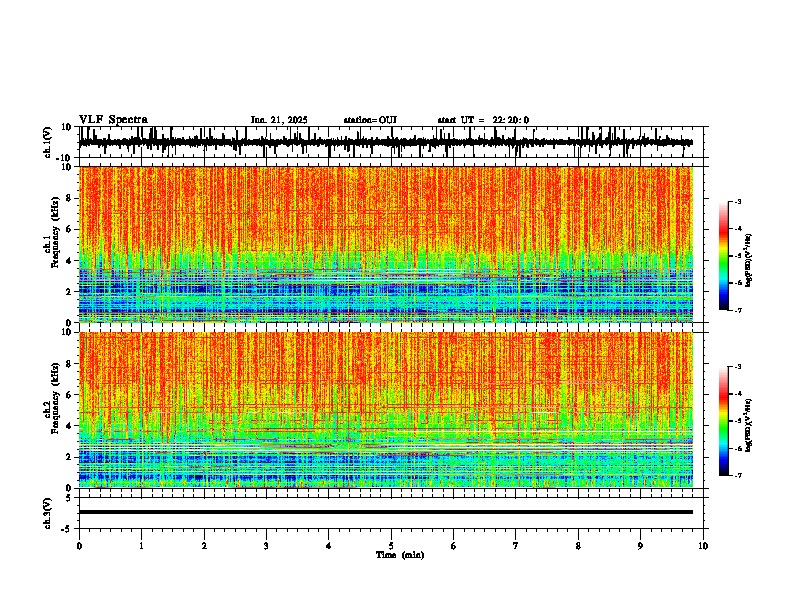This screenshot has height=612, width=792.
Task: Click the ch.1 waveform '-10' voltage tick
Action: [x=64, y=158]
